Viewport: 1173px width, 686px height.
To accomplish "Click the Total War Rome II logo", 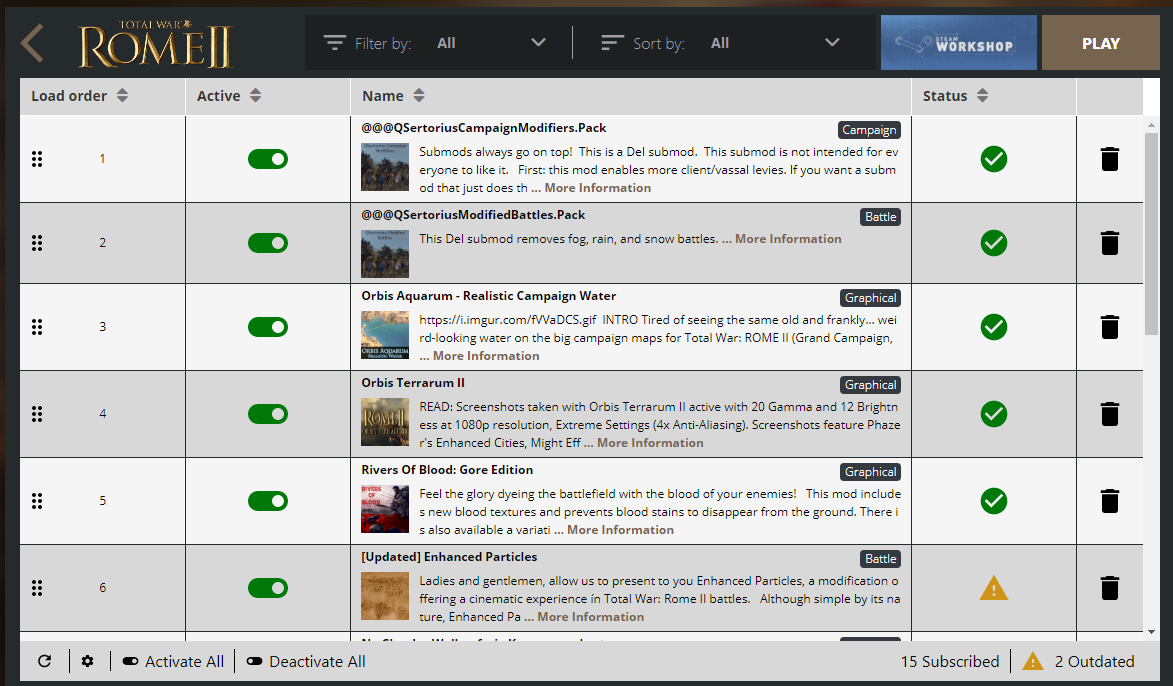I will click(x=156, y=44).
